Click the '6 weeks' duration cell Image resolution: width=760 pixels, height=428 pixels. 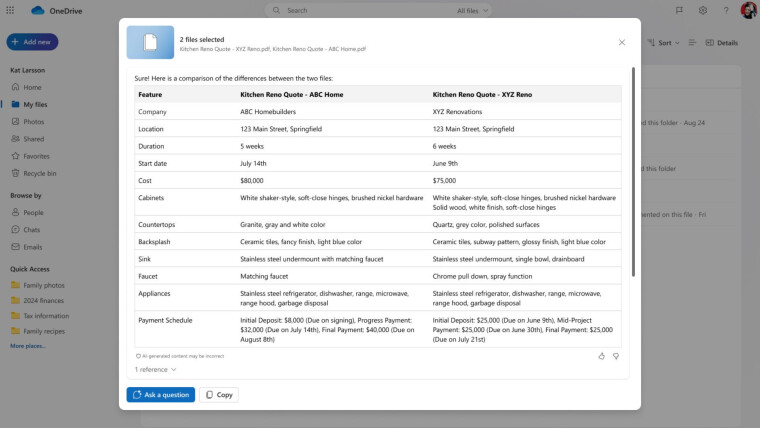pyautogui.click(x=444, y=146)
